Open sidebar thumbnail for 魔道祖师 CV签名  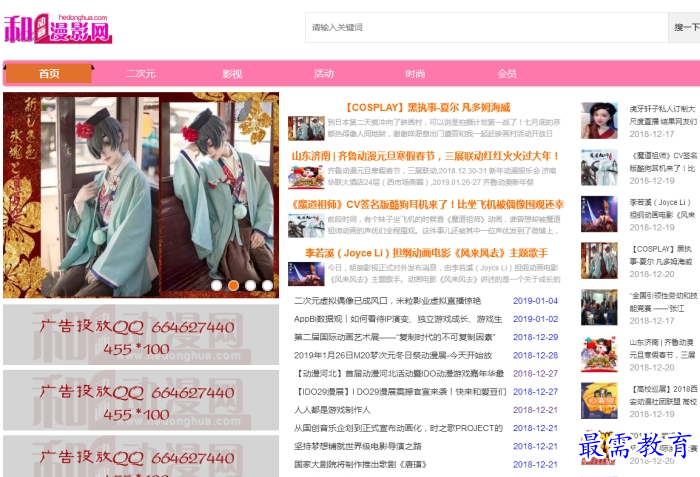(599, 167)
